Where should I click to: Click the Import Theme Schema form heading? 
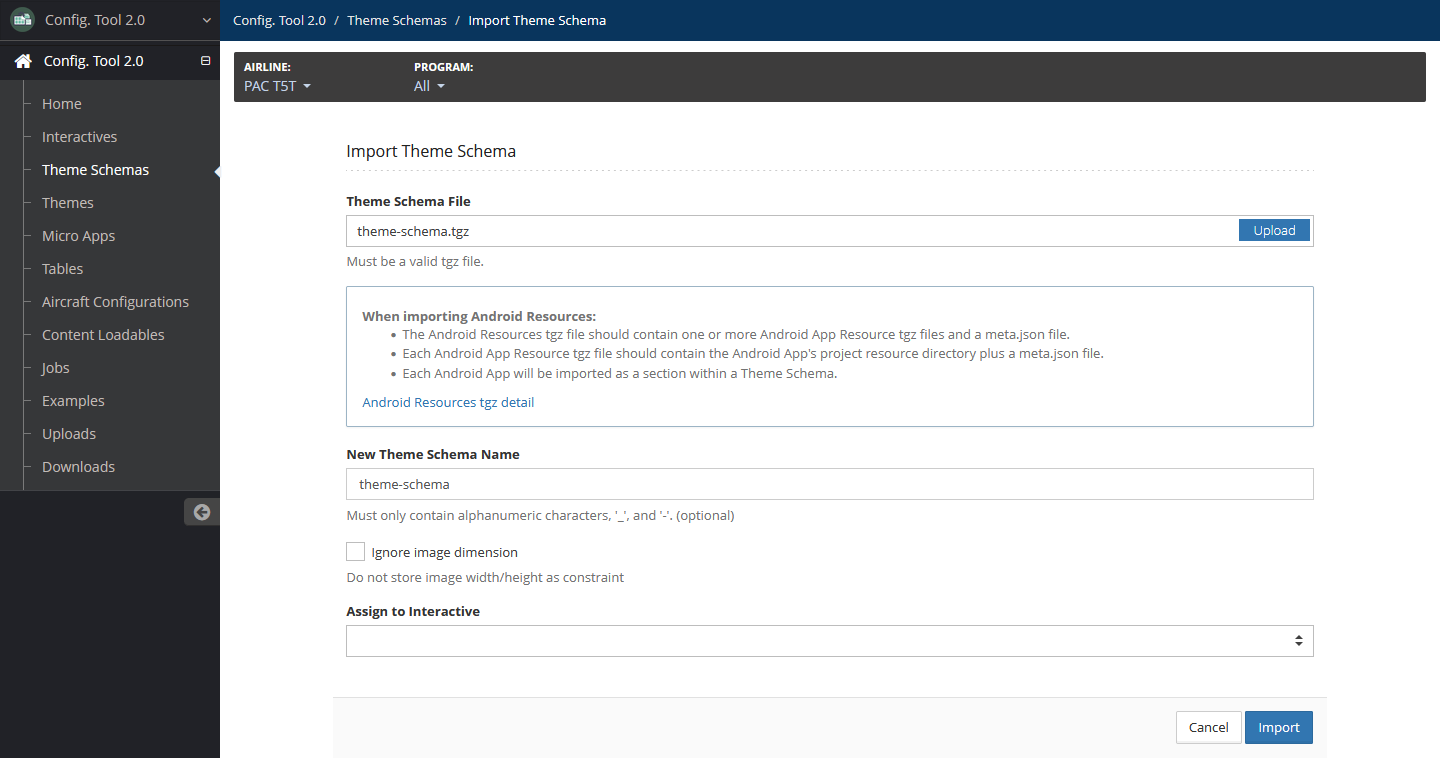coord(431,152)
